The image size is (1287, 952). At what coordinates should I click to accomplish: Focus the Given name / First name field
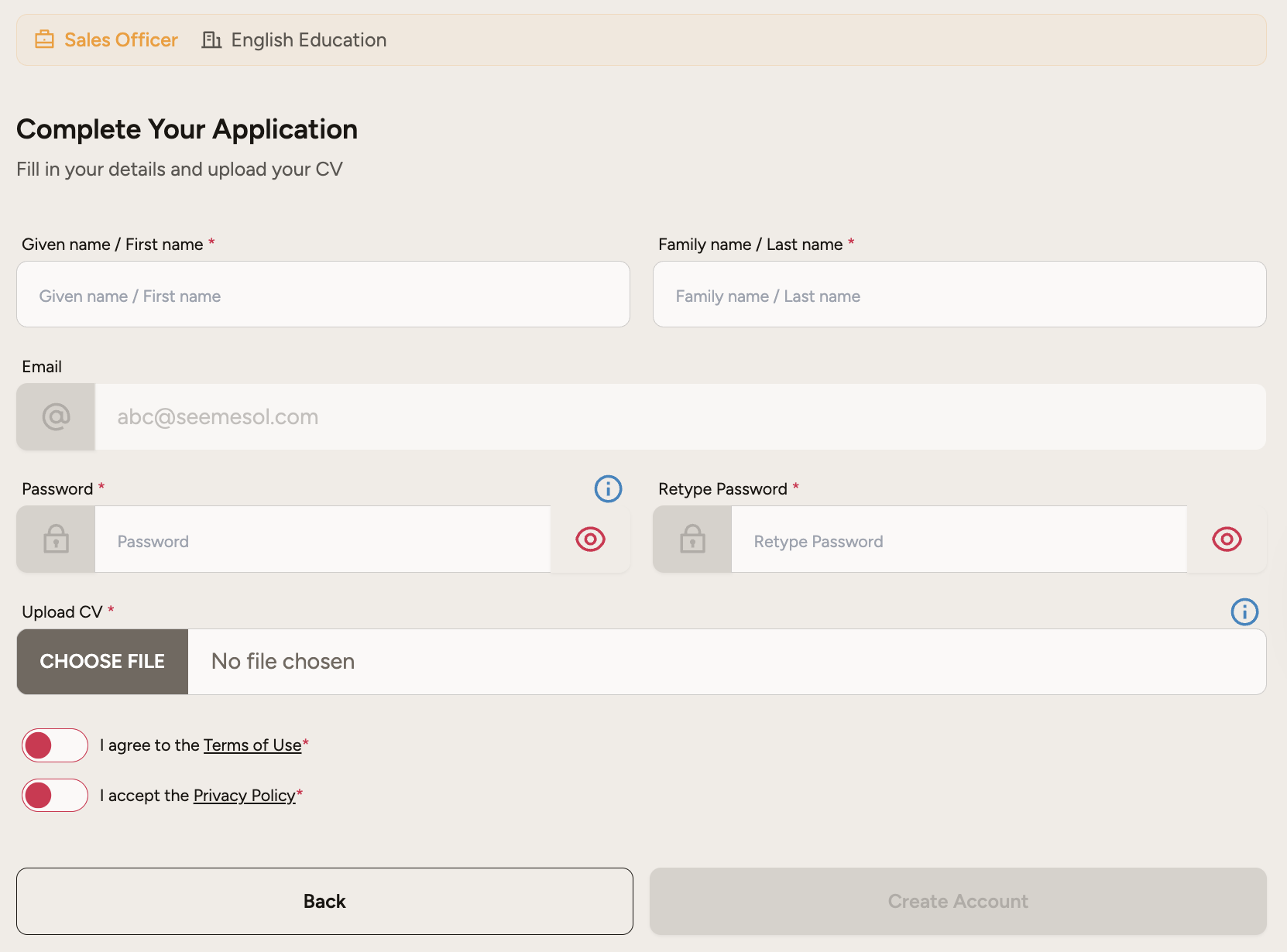(323, 295)
